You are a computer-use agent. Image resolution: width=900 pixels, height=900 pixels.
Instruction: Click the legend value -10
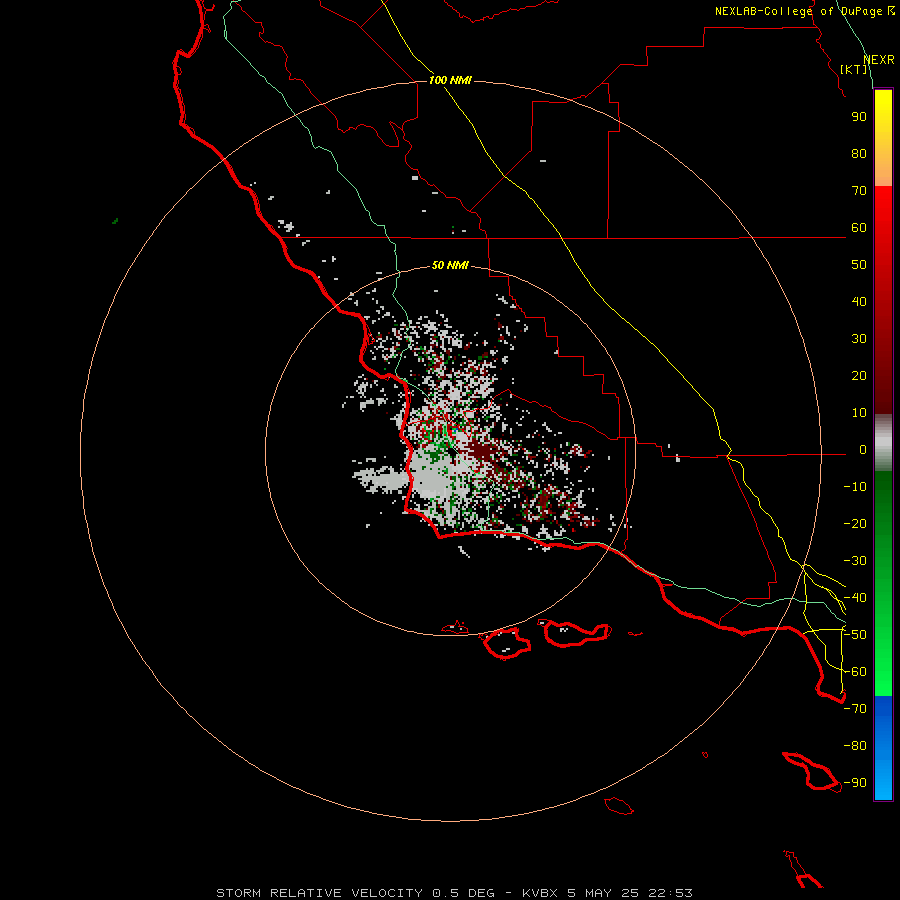tap(855, 487)
